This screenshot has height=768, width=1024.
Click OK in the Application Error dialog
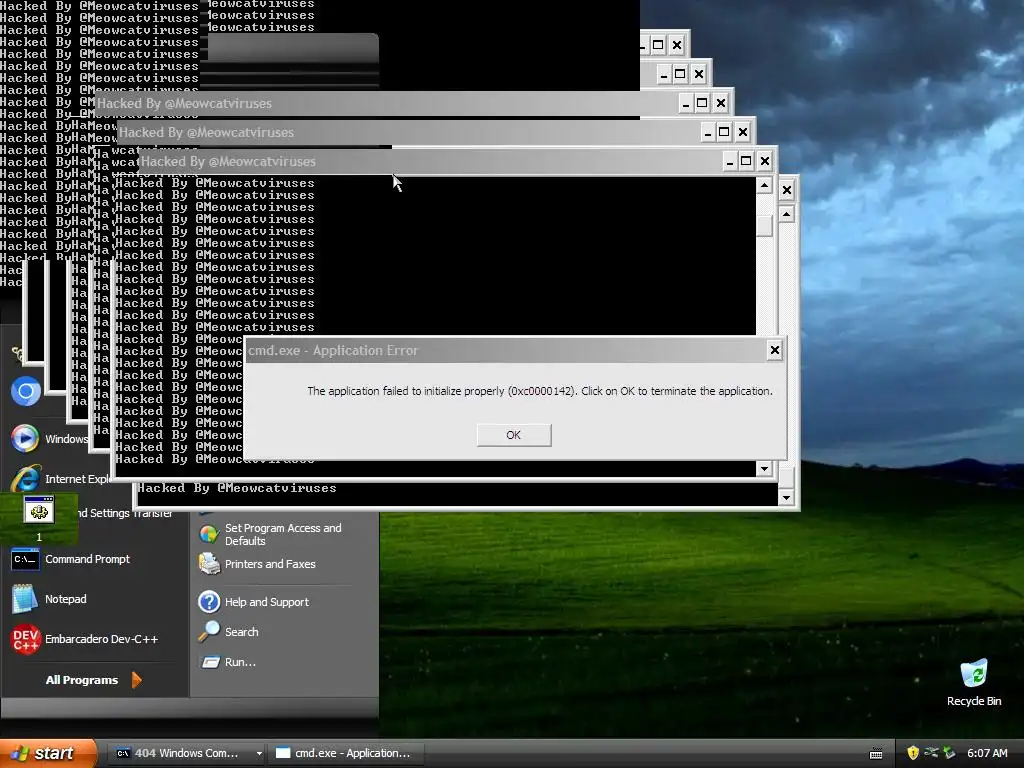[x=514, y=435]
